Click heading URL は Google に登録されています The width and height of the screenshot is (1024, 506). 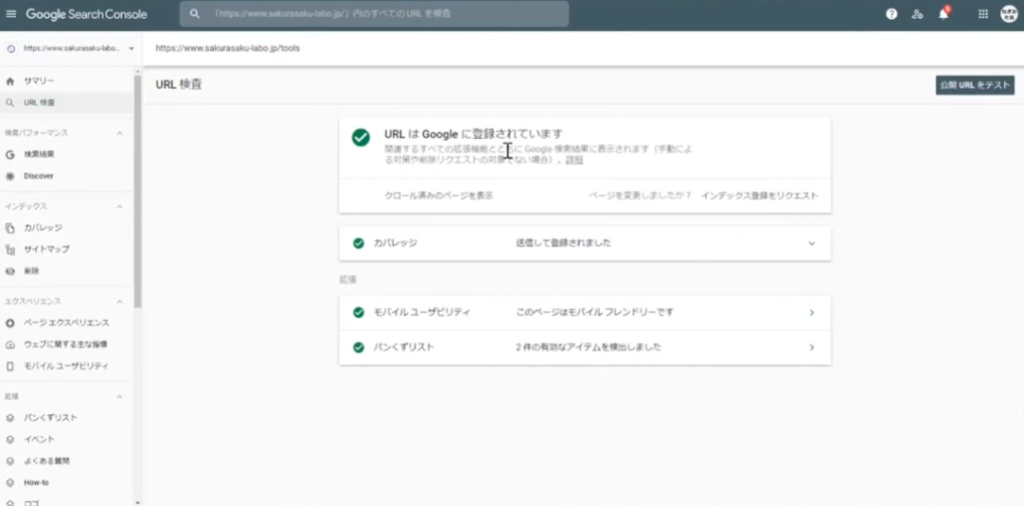[473, 134]
